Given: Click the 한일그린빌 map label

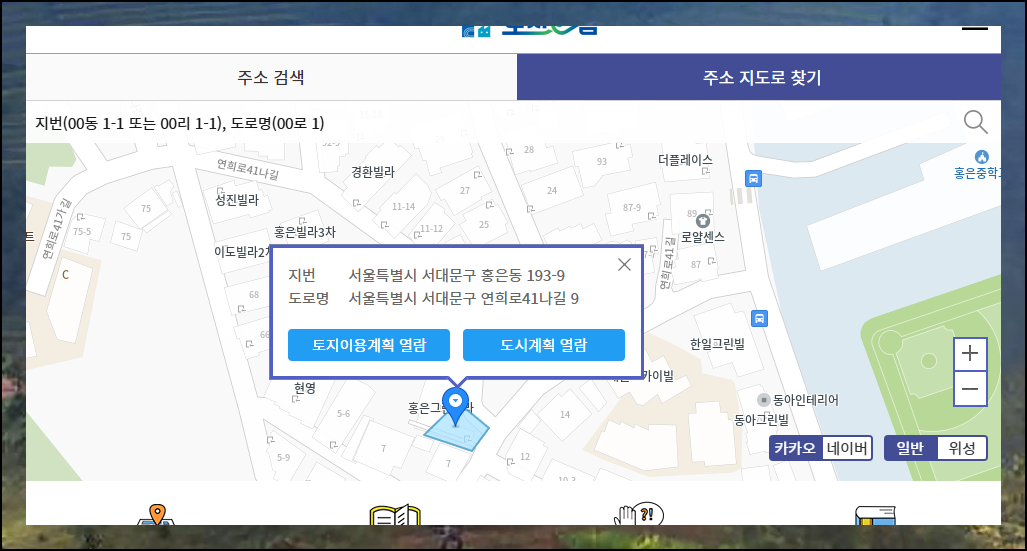Looking at the screenshot, I should pos(717,344).
